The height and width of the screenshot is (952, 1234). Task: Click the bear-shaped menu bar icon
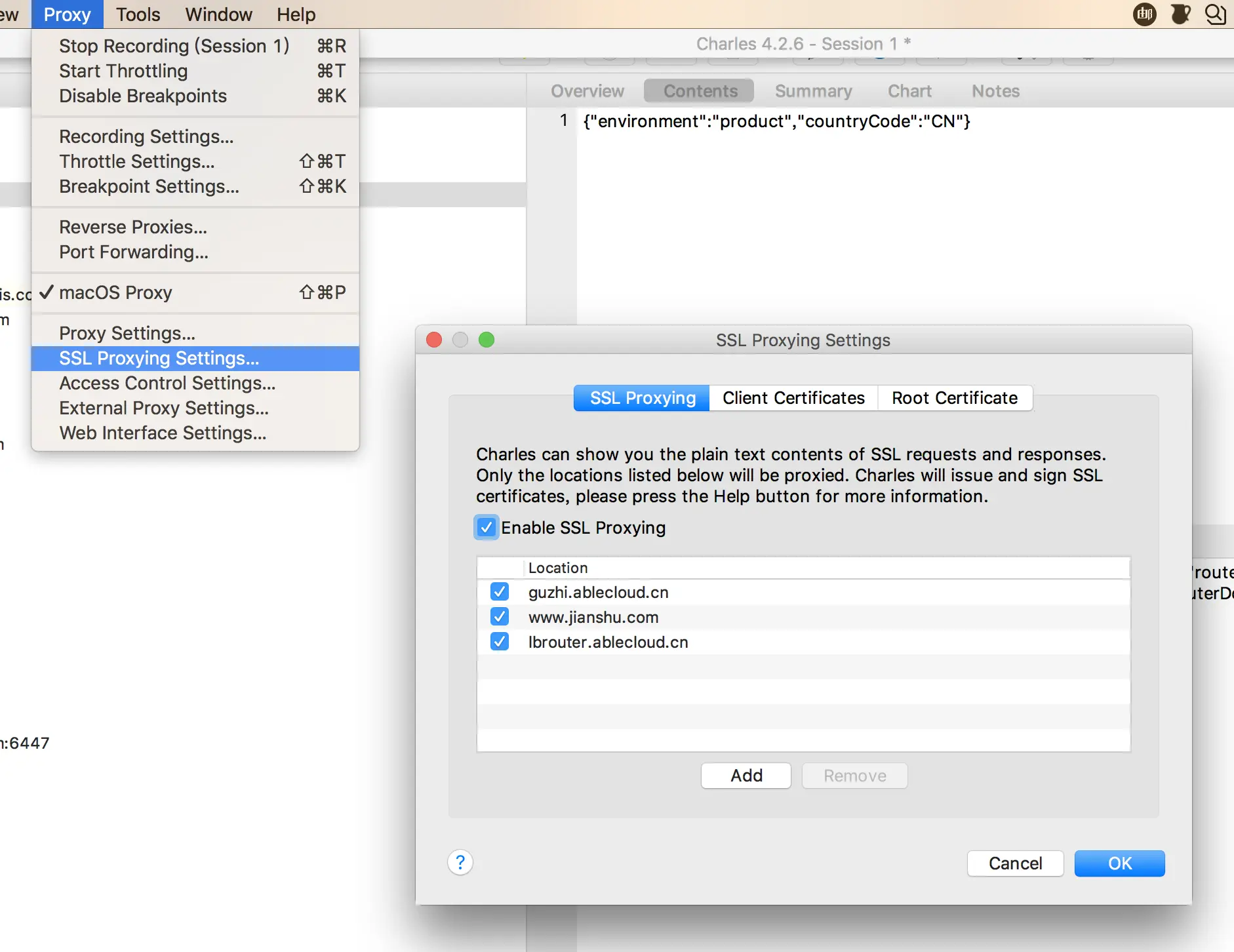click(x=1180, y=14)
